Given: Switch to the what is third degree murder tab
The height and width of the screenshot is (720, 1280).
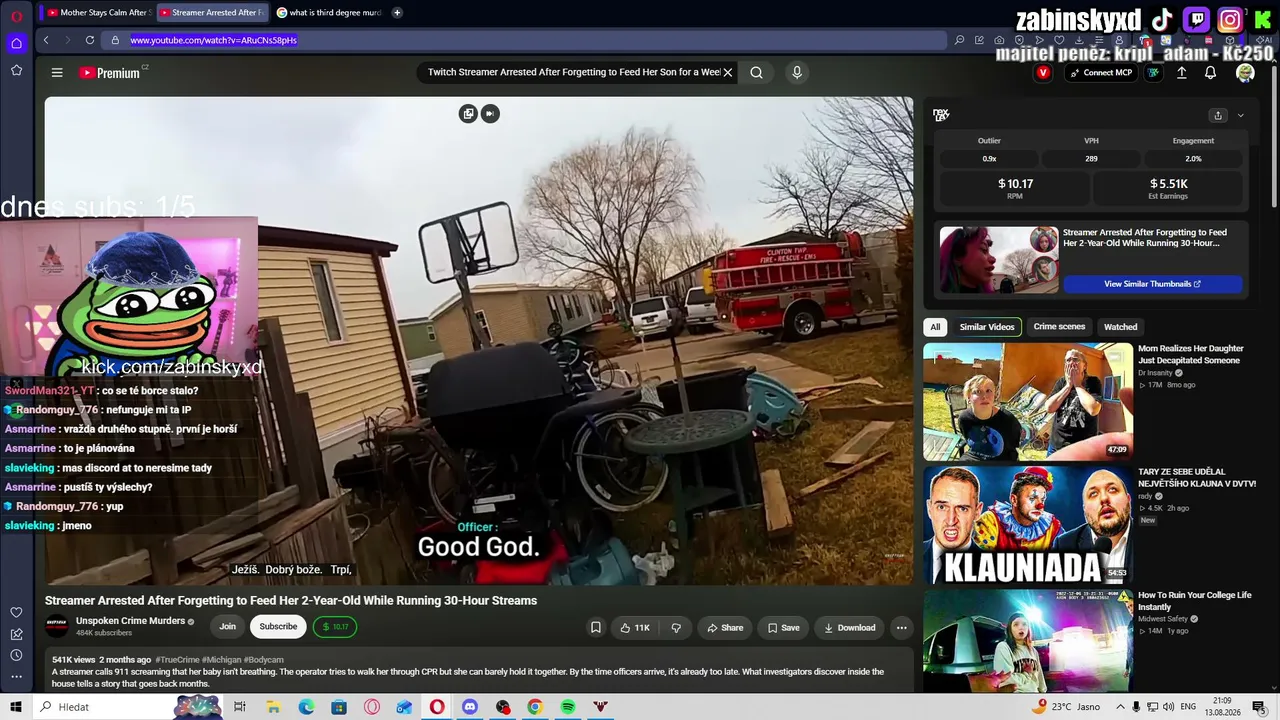Looking at the screenshot, I should coord(328,13).
